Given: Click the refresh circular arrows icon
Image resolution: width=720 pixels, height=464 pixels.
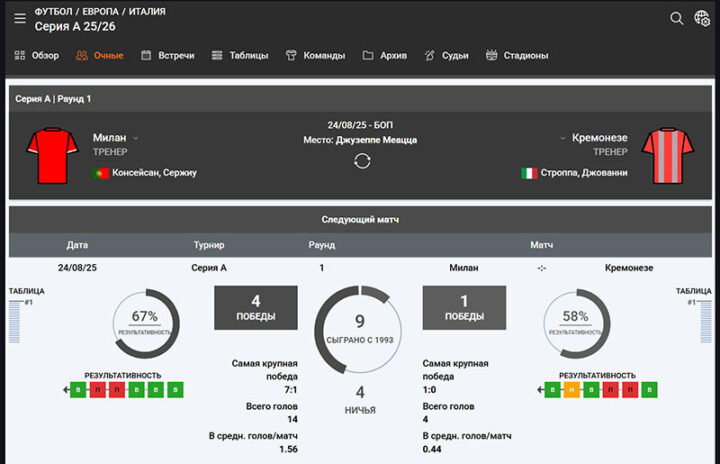Looking at the screenshot, I should tap(362, 161).
